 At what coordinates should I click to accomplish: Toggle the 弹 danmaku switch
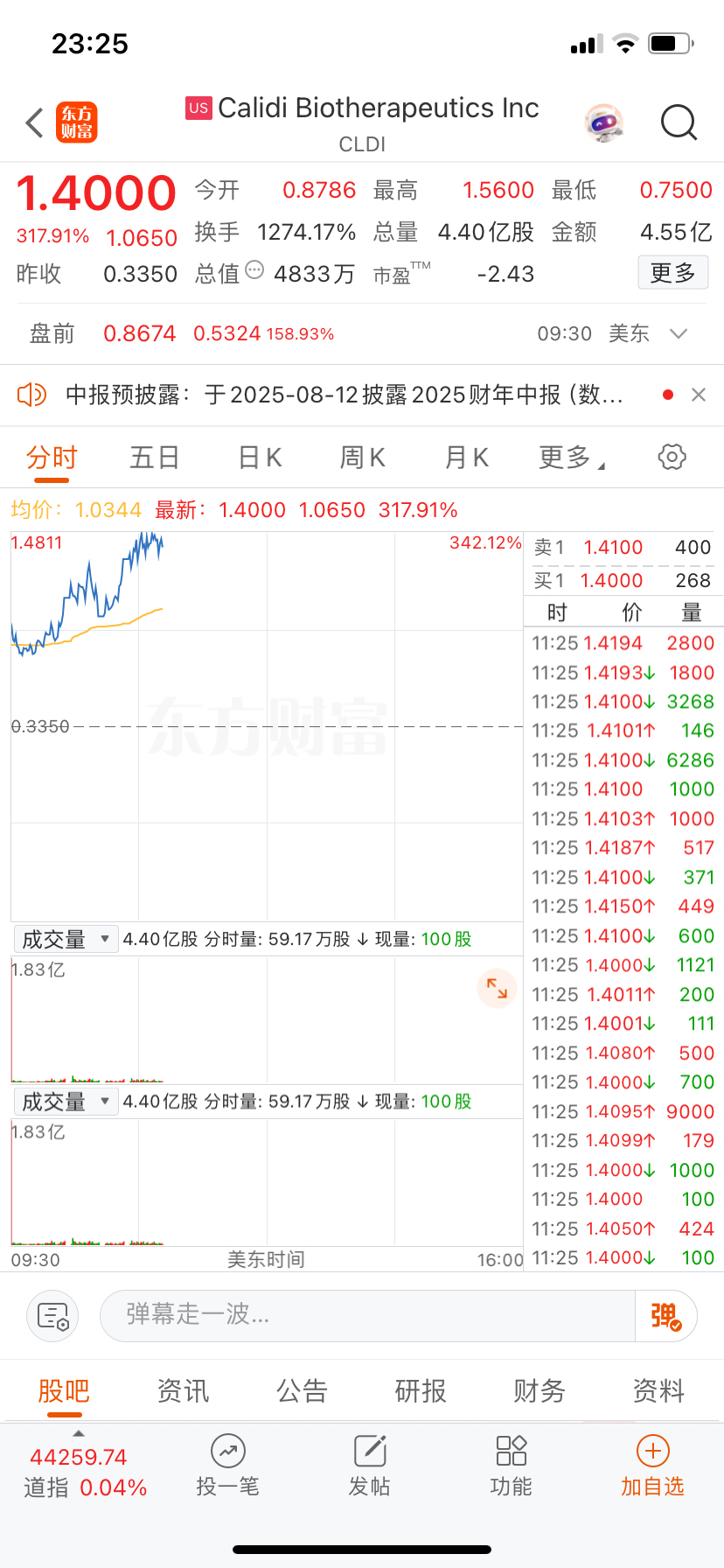[665, 1315]
